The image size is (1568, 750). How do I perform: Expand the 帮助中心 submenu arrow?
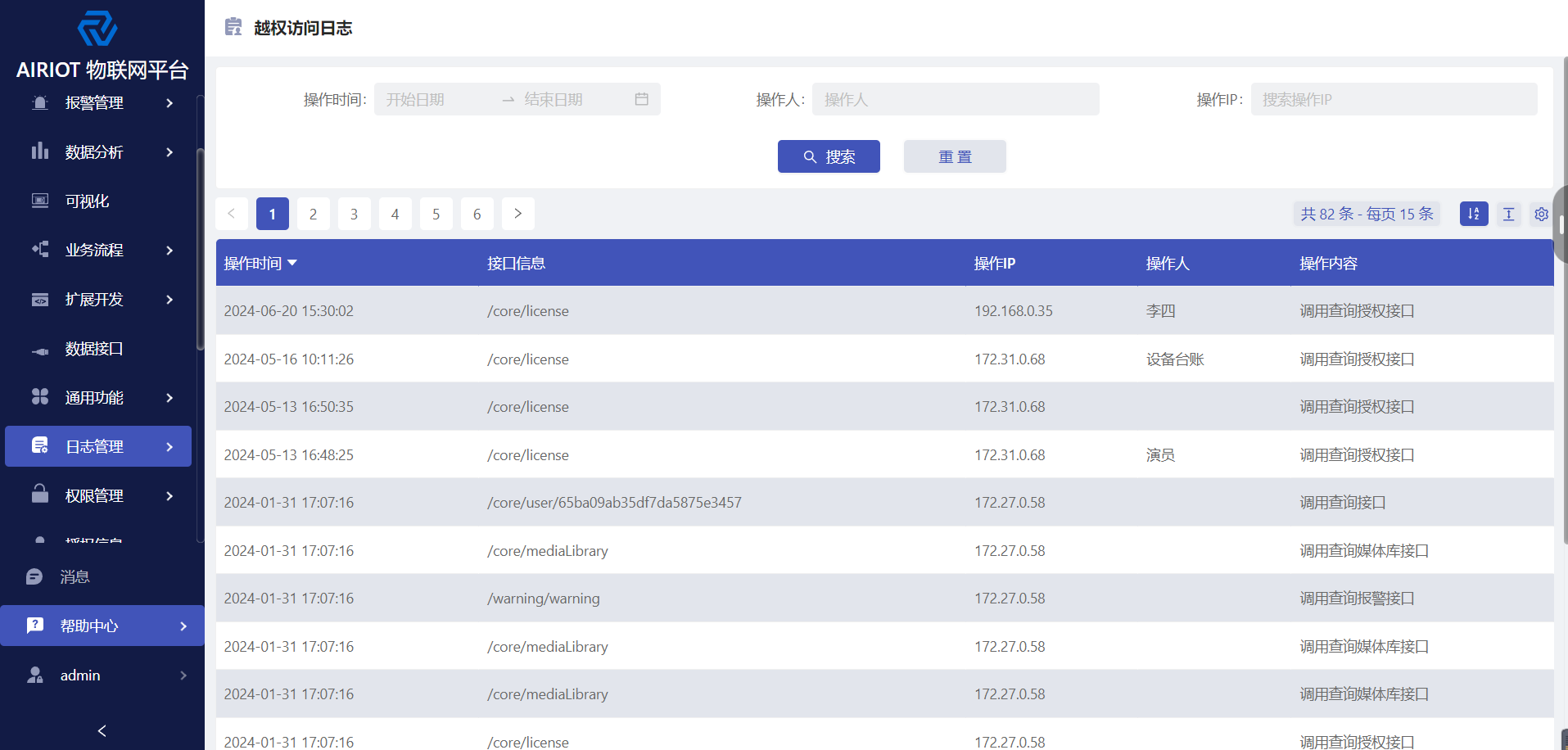coord(183,626)
